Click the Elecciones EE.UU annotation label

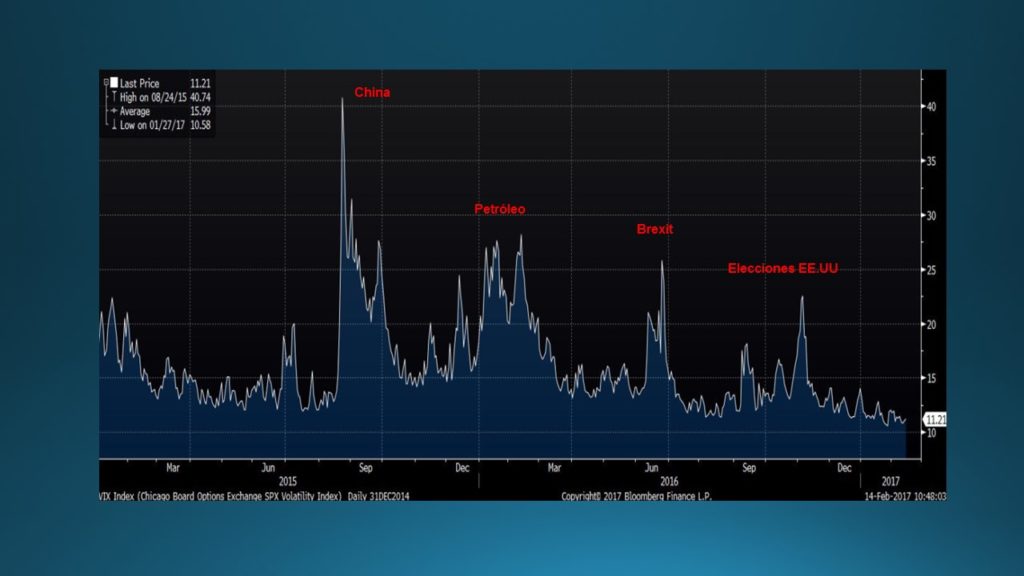782,268
